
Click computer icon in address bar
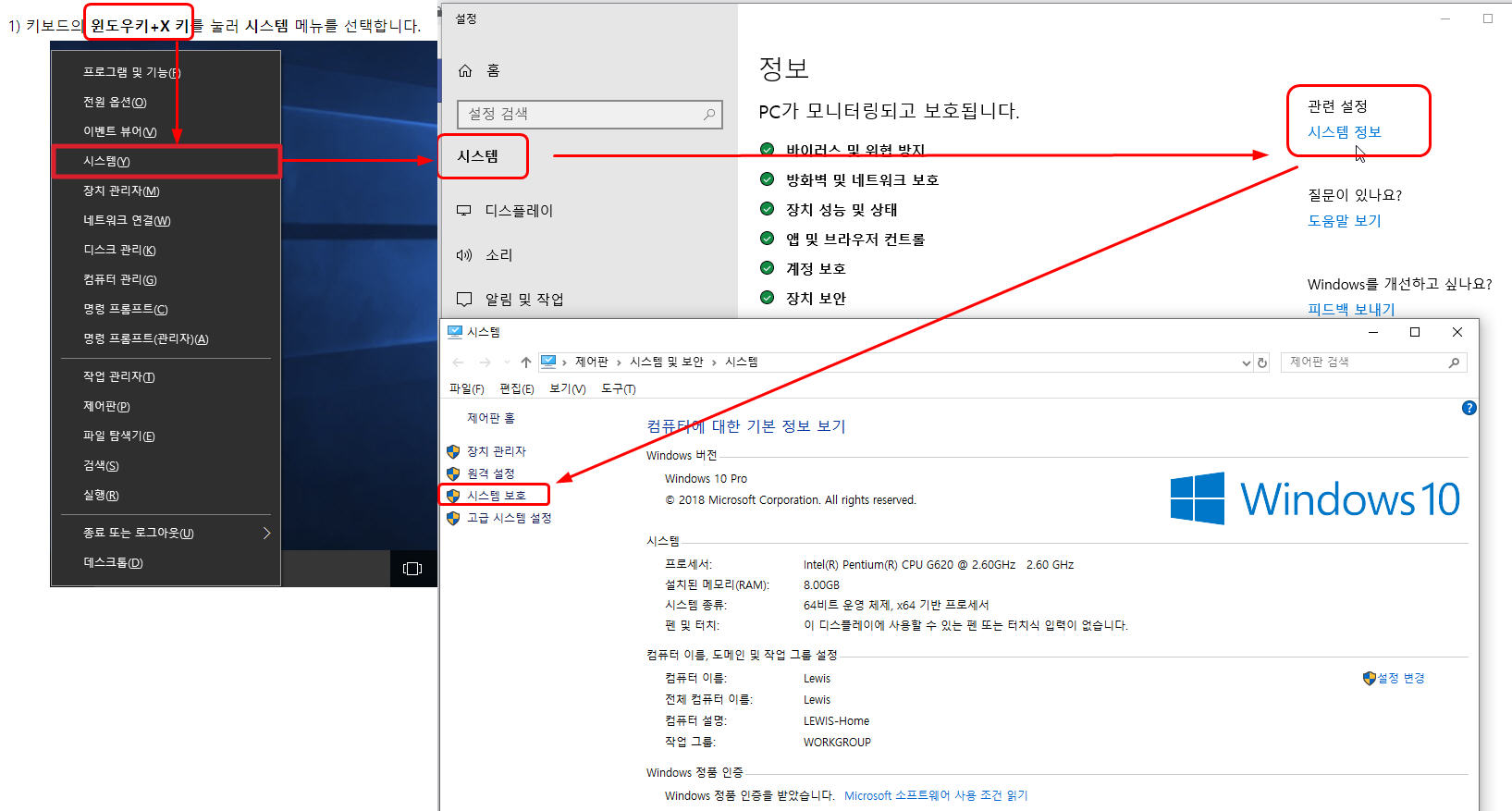548,362
